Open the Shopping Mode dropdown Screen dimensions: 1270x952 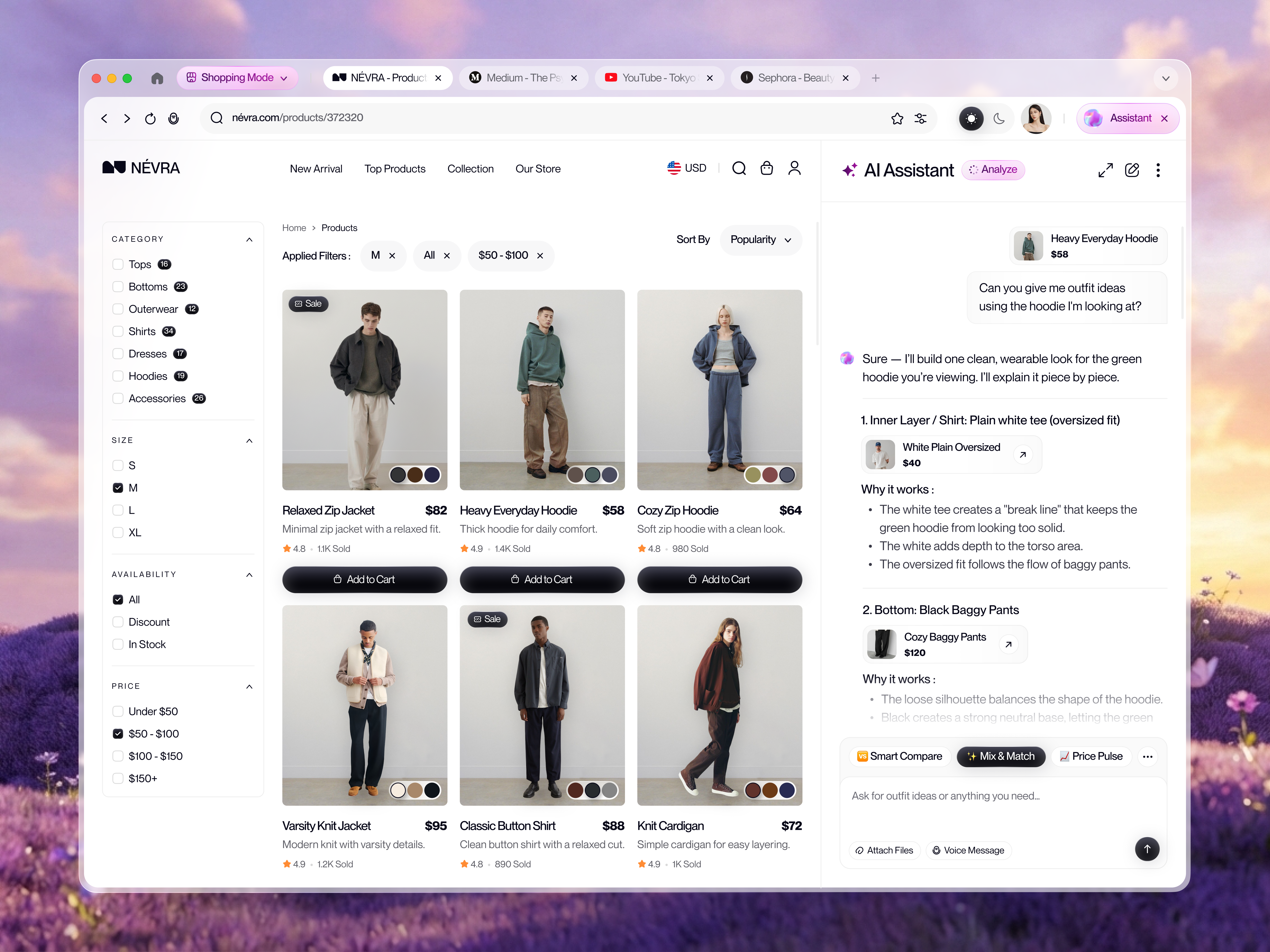coord(237,78)
